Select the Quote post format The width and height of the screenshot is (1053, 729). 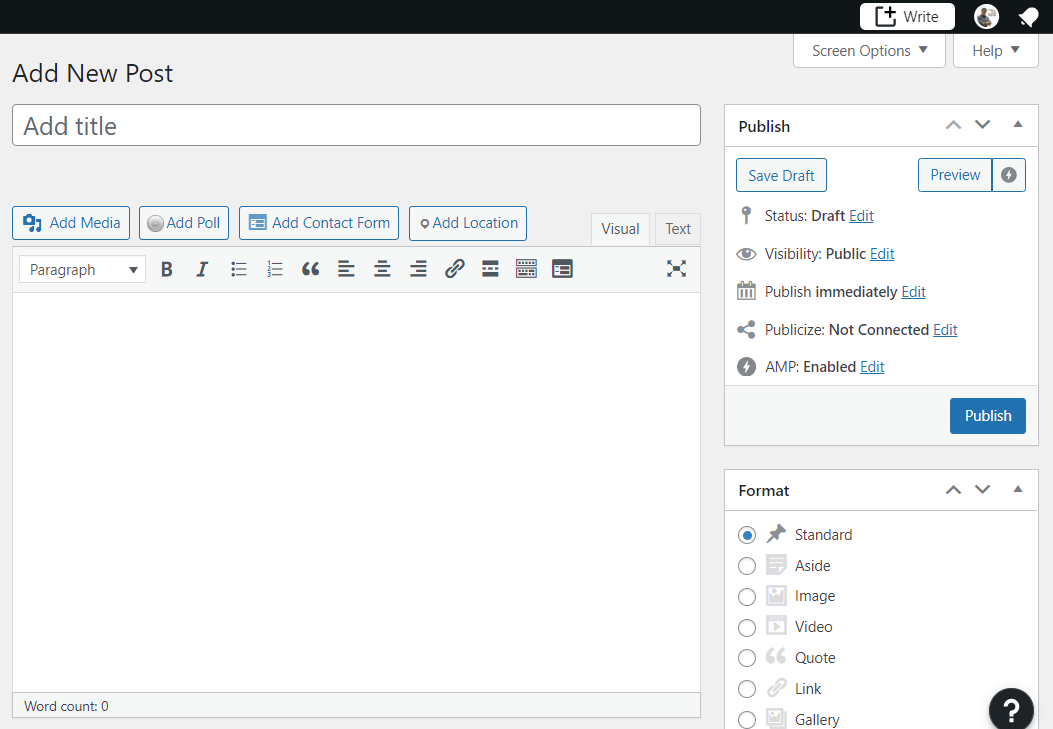[x=747, y=657]
